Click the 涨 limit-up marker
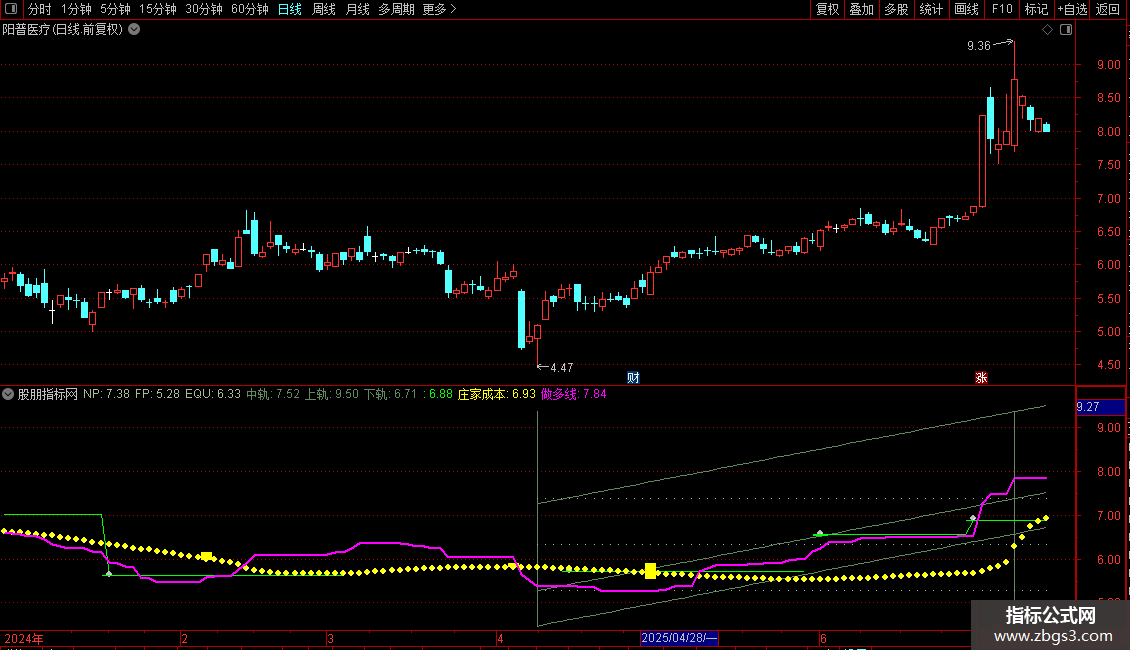The height and width of the screenshot is (650, 1130). coord(981,378)
